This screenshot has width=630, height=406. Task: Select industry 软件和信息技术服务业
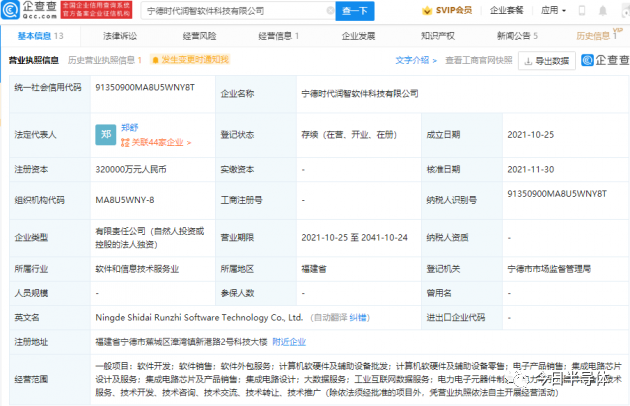tap(137, 269)
